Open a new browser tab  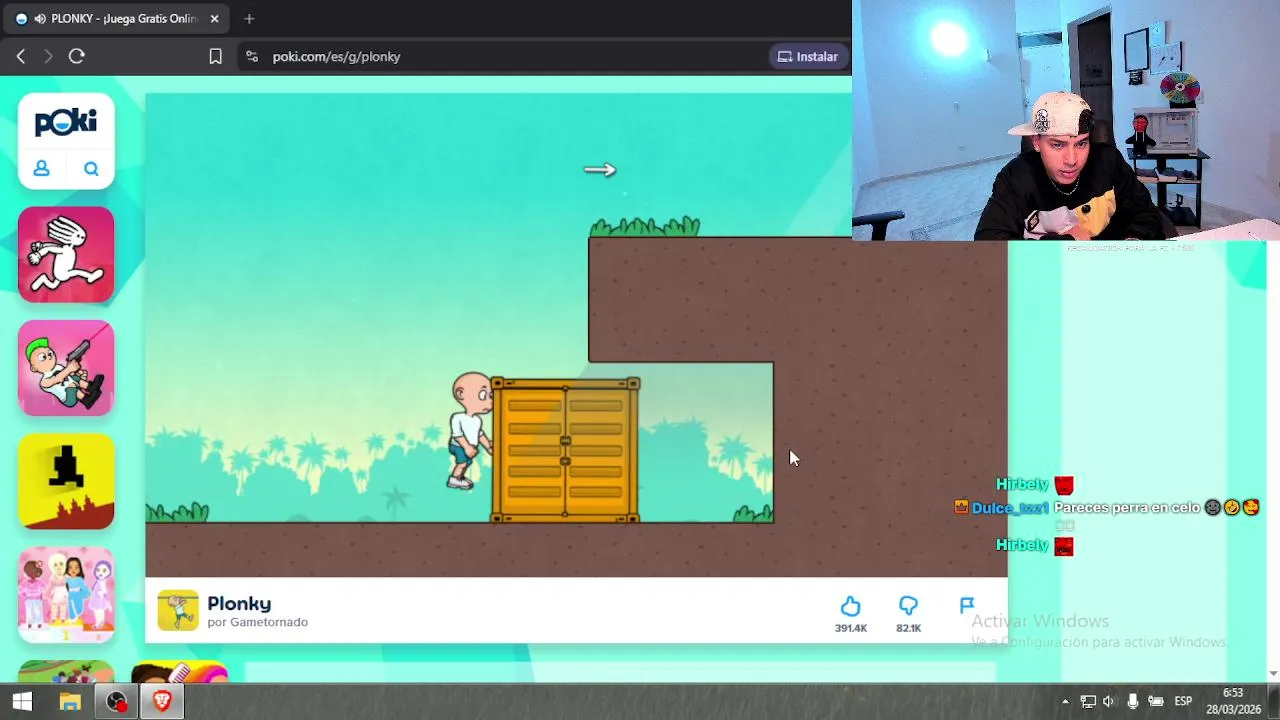tap(249, 19)
